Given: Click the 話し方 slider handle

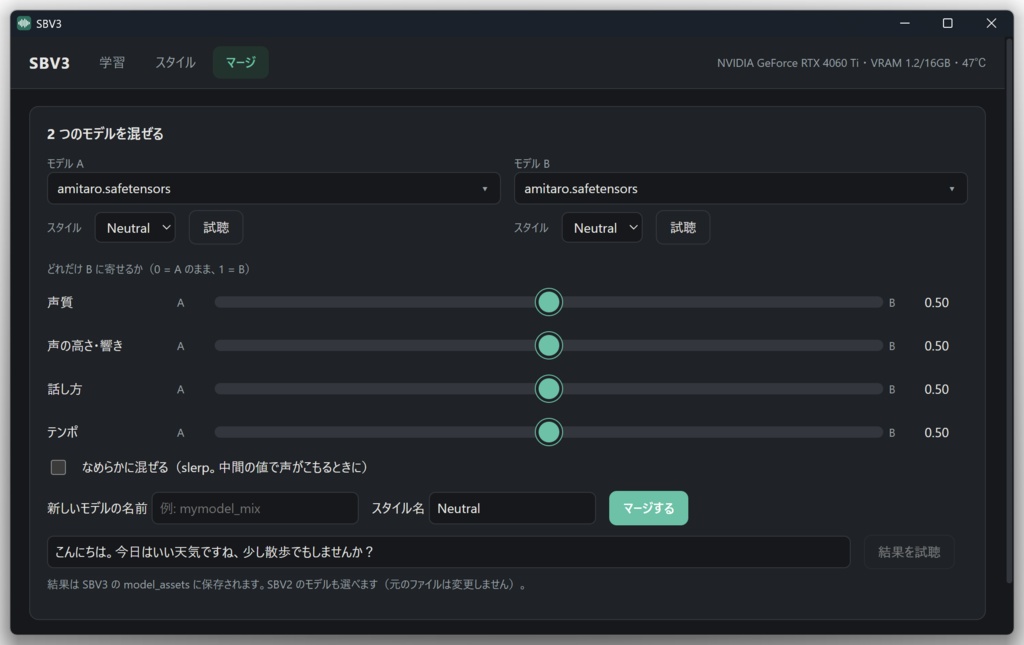Looking at the screenshot, I should [x=549, y=389].
